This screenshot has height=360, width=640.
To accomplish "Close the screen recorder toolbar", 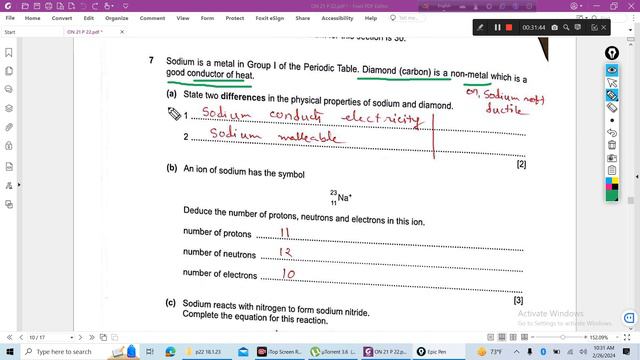I will coord(604,27).
